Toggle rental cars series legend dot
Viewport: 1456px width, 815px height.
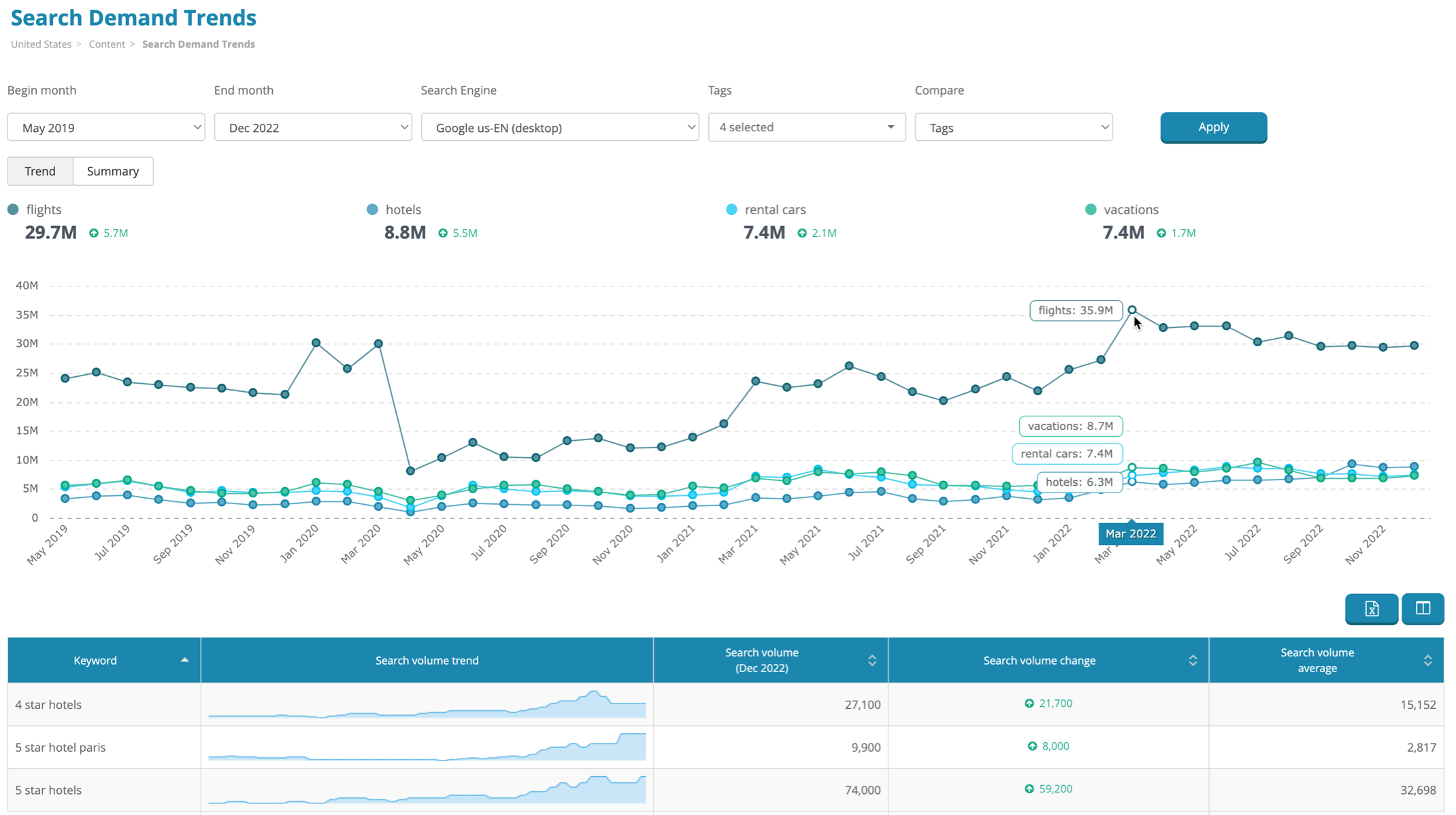click(731, 210)
